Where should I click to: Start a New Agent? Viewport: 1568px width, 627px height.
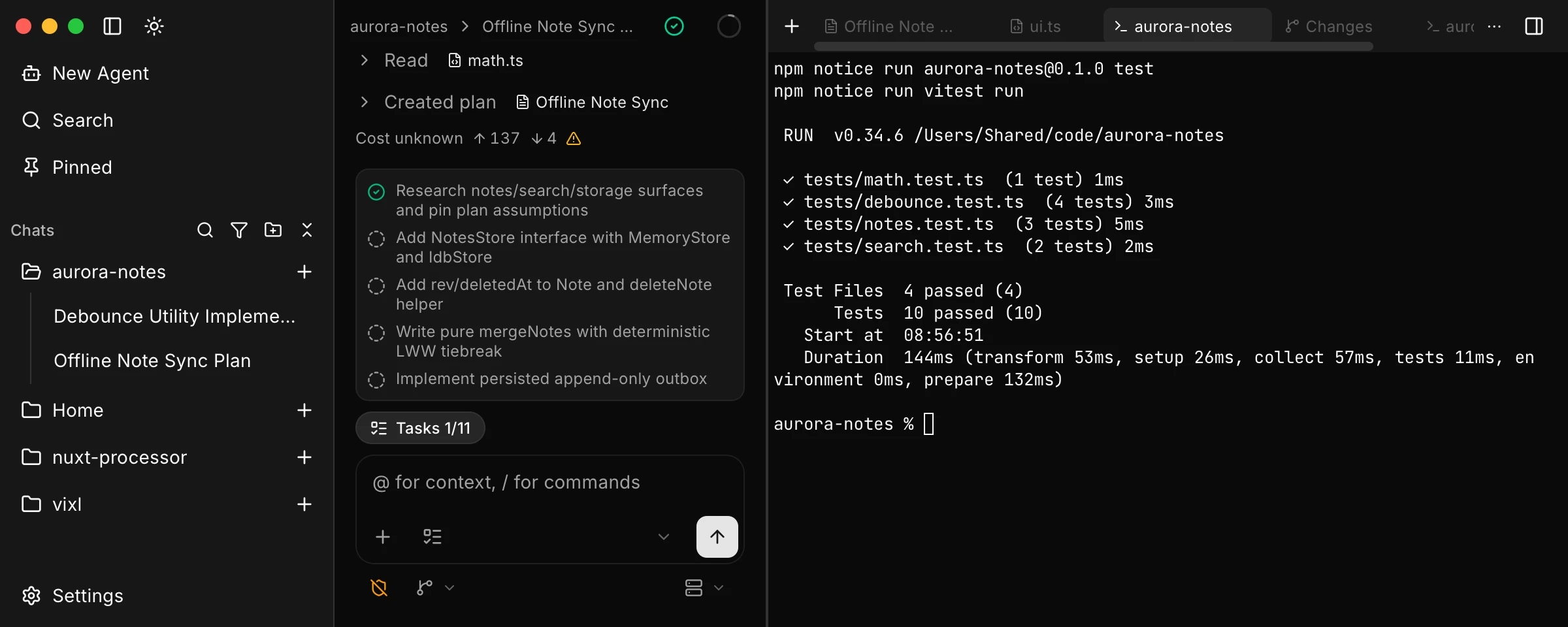(85, 73)
